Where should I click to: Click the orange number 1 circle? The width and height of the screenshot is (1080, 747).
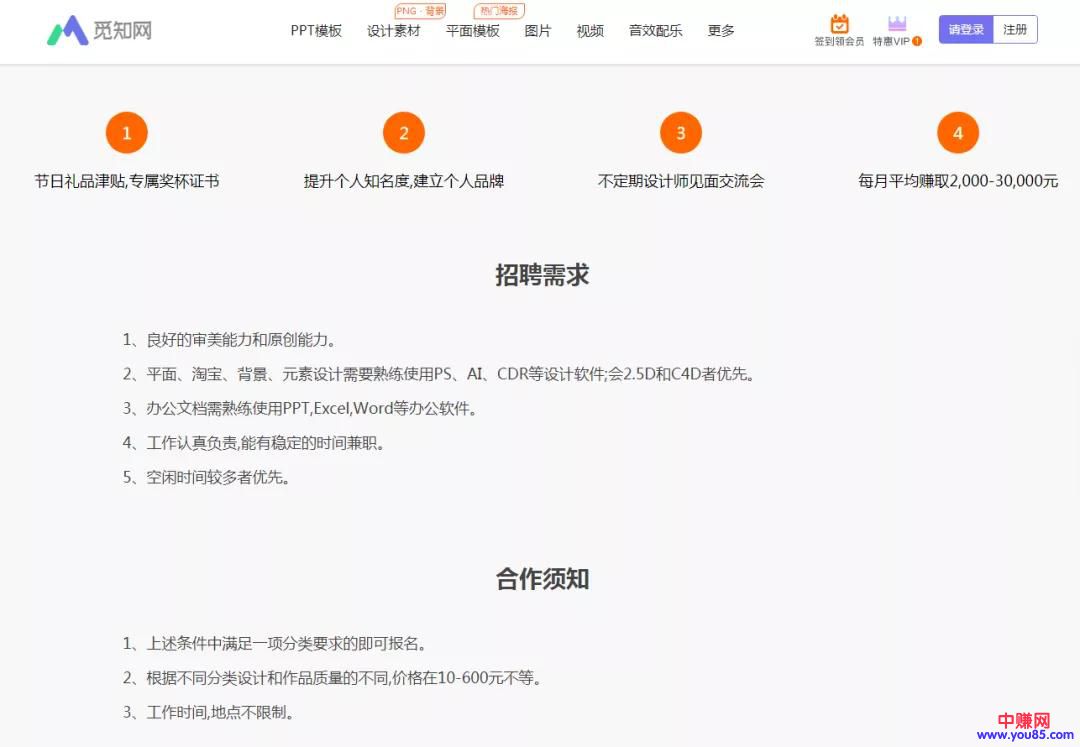[126, 133]
